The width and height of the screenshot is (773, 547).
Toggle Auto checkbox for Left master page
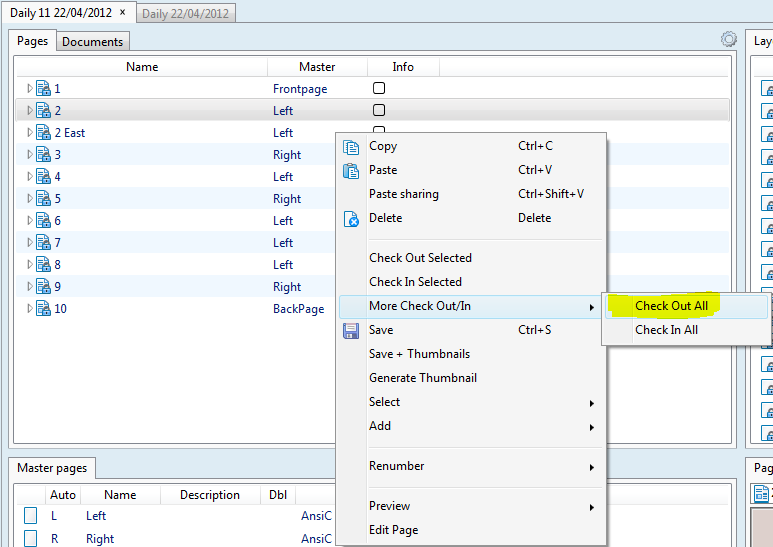pos(31,515)
